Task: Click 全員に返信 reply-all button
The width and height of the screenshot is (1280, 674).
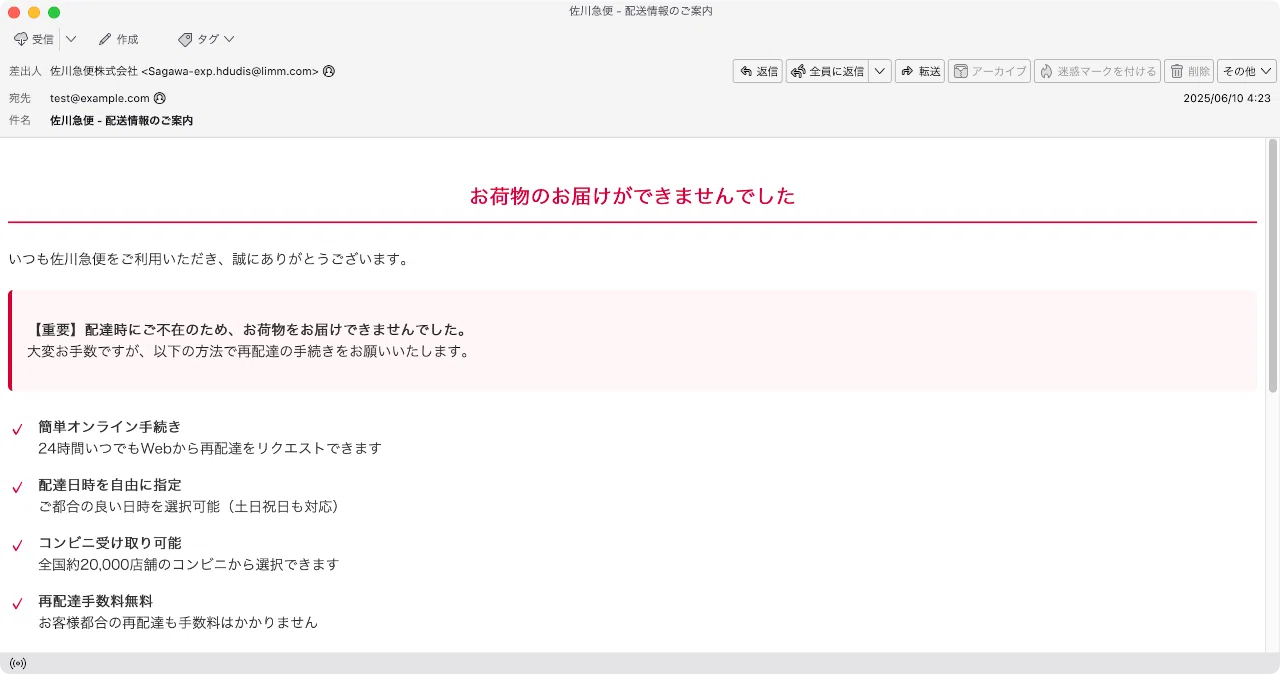Action: tap(827, 71)
